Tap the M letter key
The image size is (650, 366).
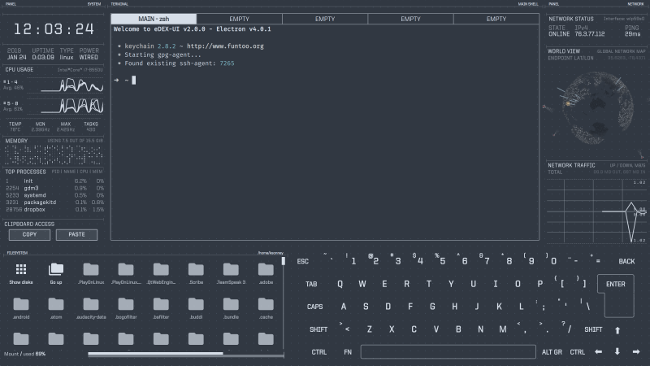point(502,329)
